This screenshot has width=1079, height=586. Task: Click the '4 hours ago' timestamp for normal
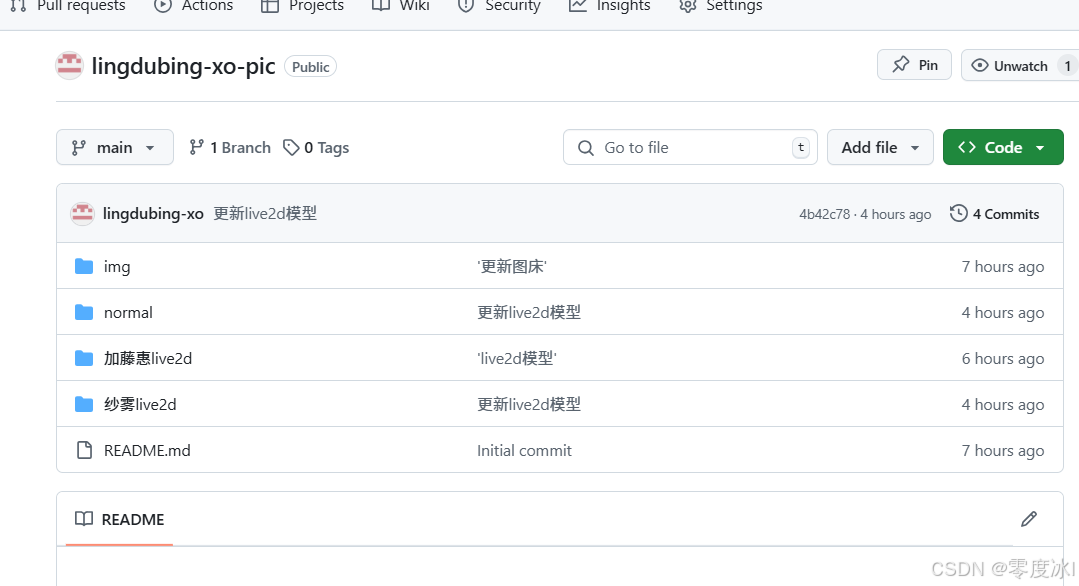tap(1003, 313)
